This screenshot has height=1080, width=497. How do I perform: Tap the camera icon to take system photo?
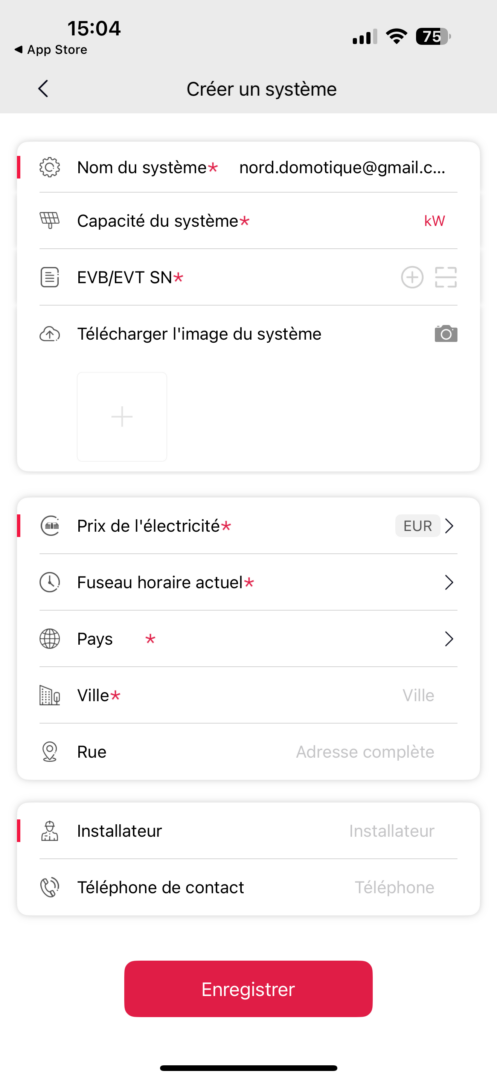(446, 334)
